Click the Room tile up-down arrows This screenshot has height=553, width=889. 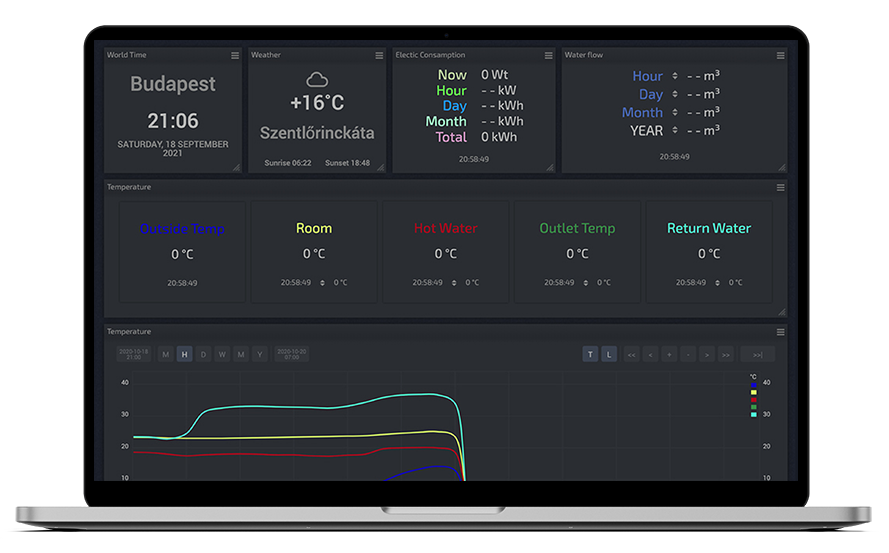[323, 283]
